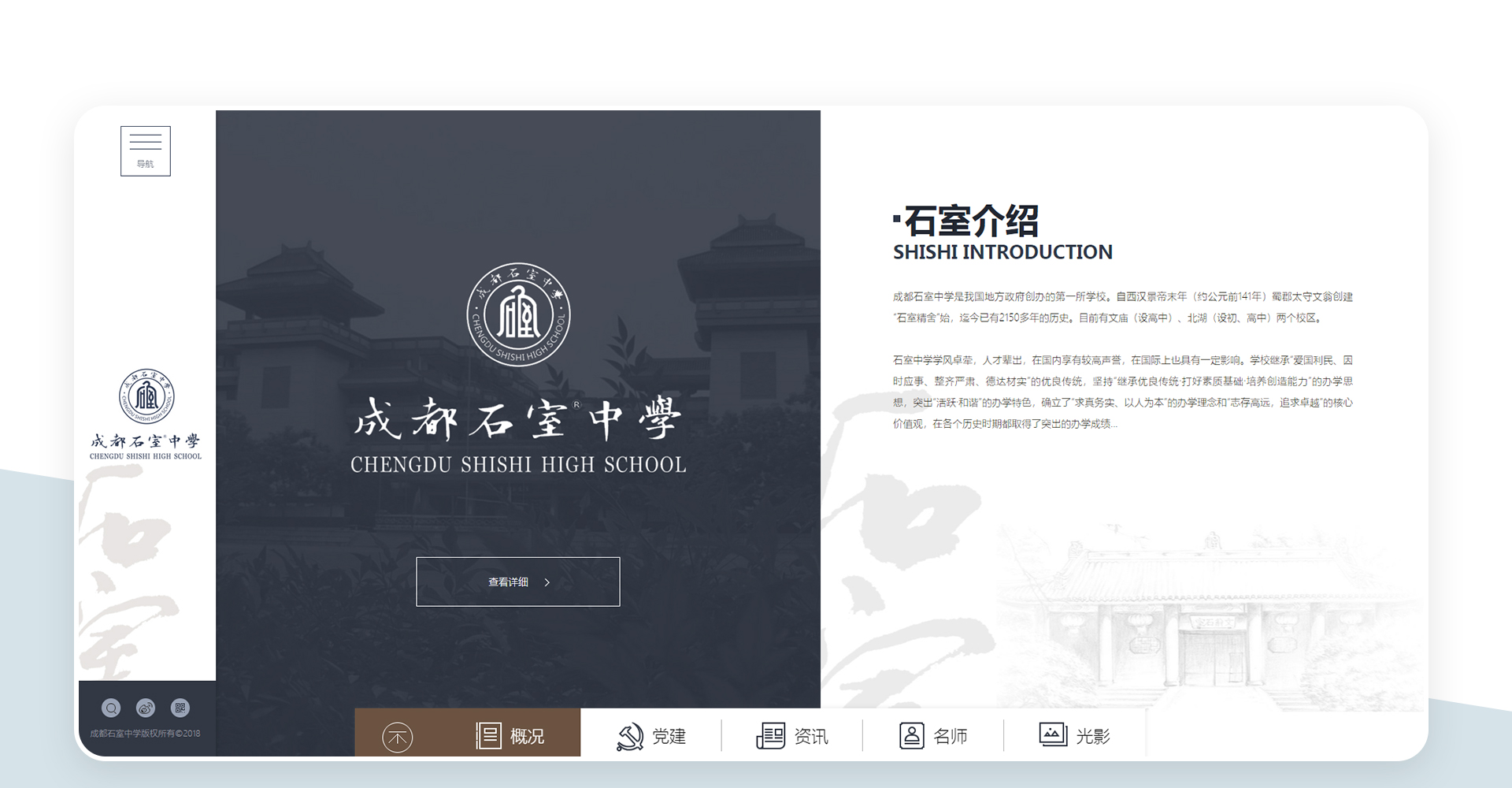Click the 概况 document icon
This screenshot has width=1512, height=788.
pos(488,736)
